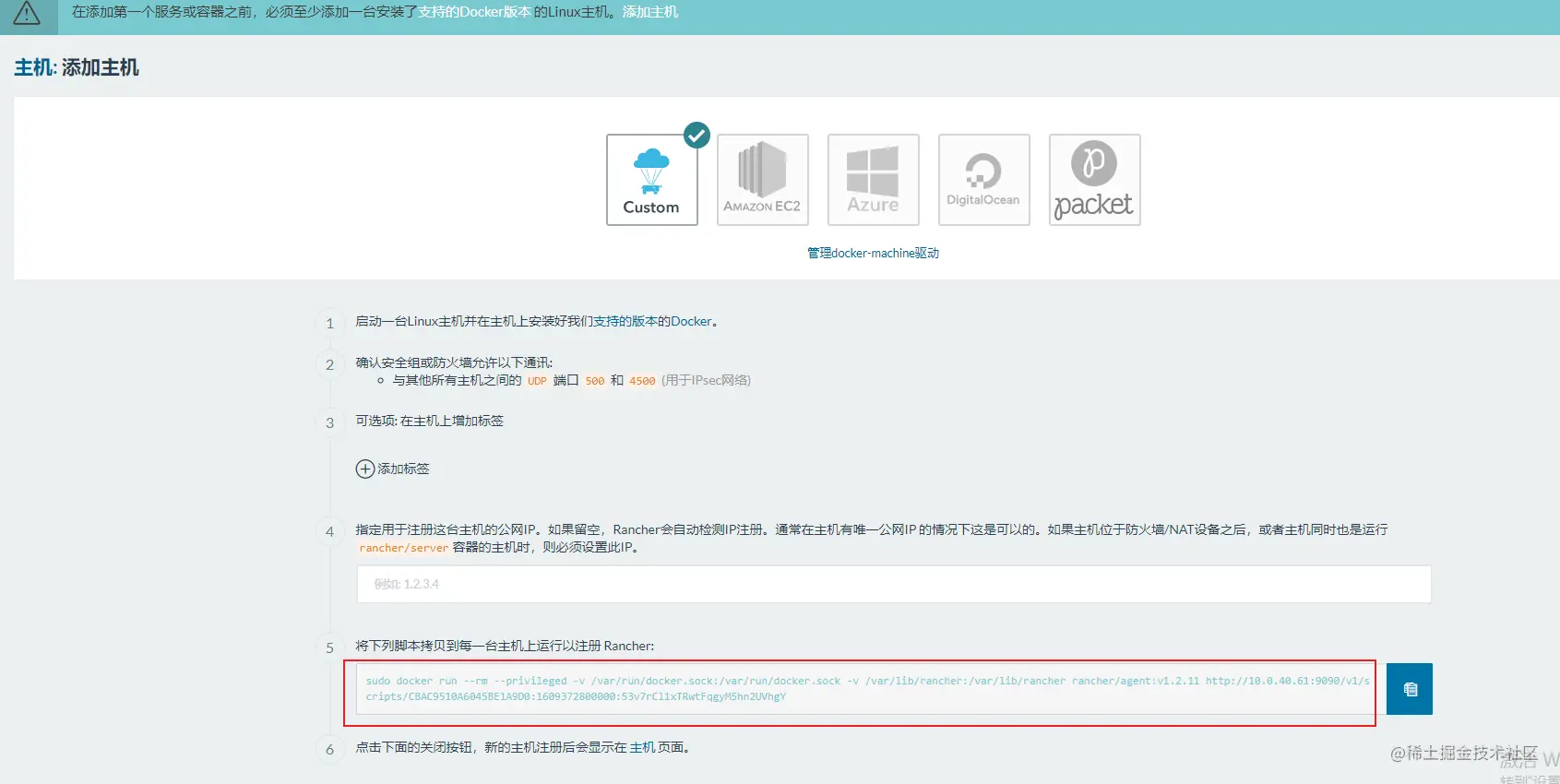Viewport: 1560px width, 784px height.
Task: Click the 主机 breadcrumb heading
Action: click(x=34, y=67)
